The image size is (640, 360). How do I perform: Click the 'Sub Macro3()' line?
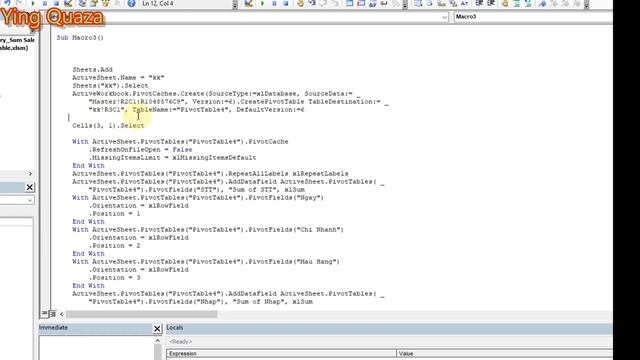pos(80,38)
